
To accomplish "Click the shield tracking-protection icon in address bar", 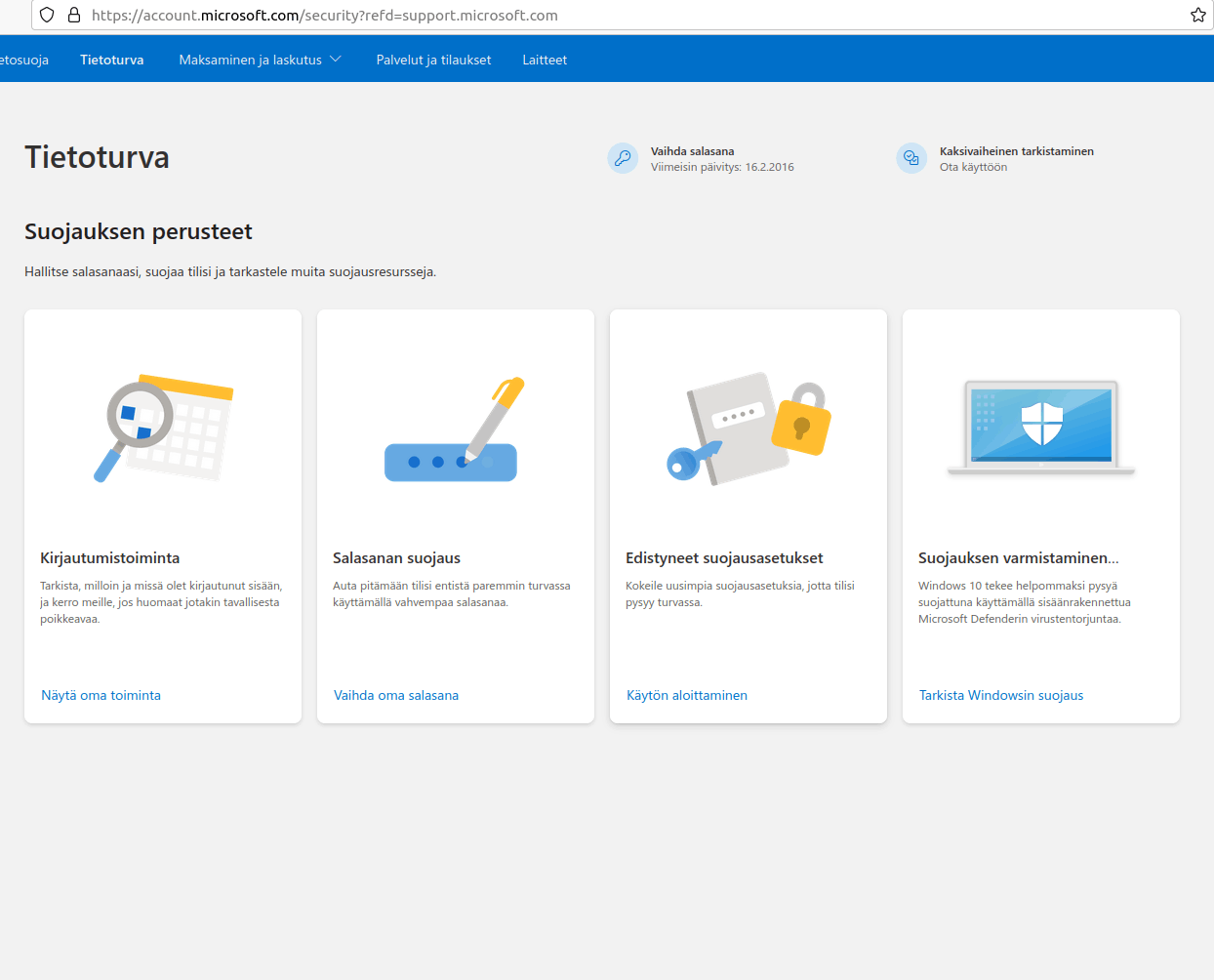I will click(x=47, y=15).
